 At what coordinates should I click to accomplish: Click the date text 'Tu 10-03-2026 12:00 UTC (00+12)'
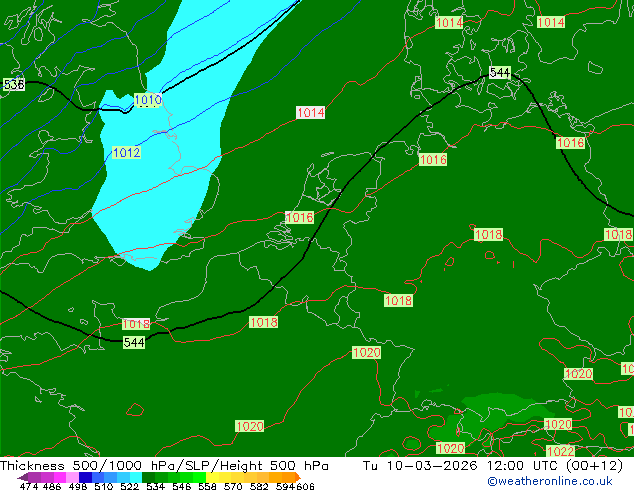pyautogui.click(x=493, y=466)
